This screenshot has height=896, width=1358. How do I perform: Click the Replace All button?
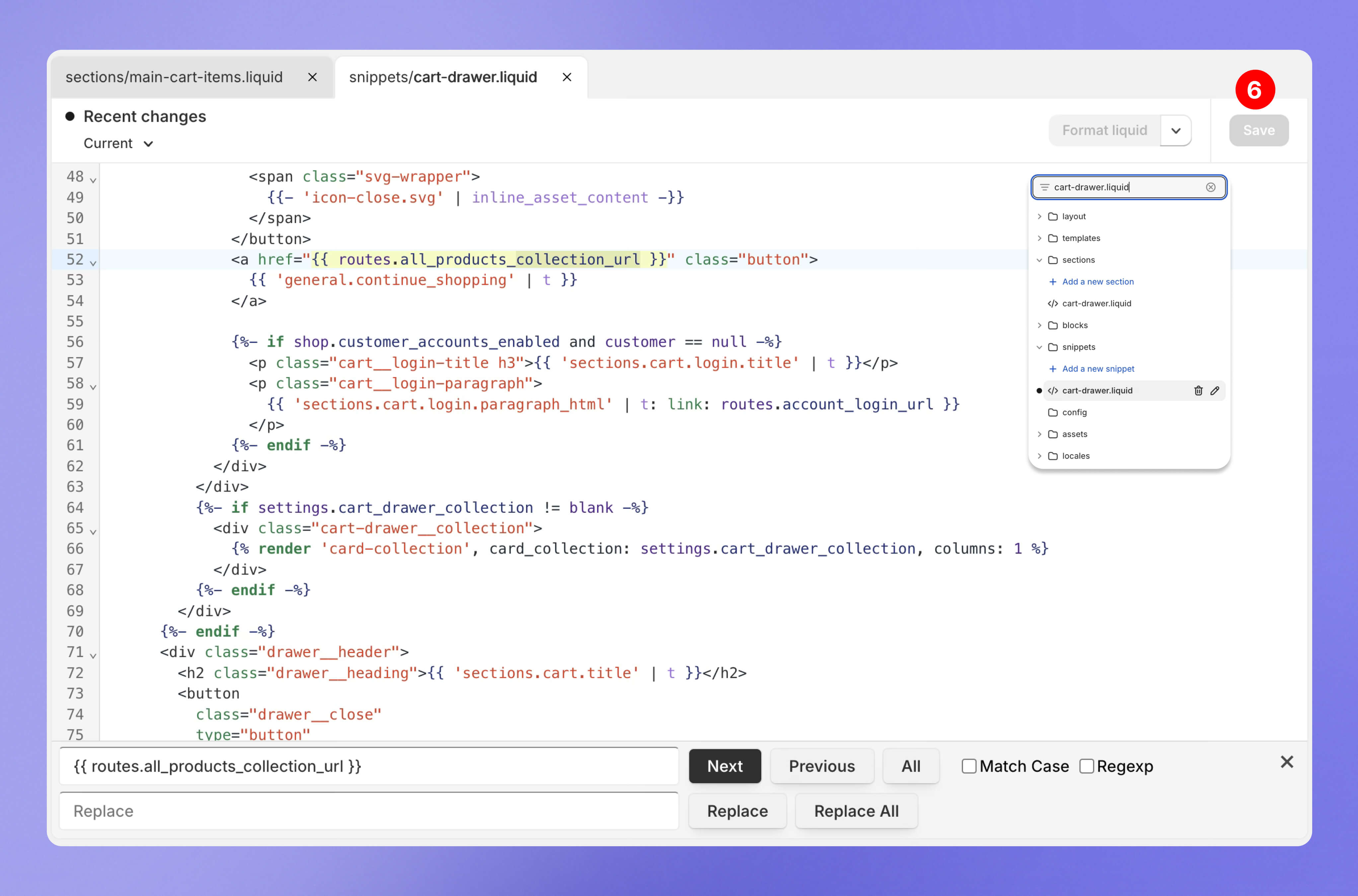856,811
